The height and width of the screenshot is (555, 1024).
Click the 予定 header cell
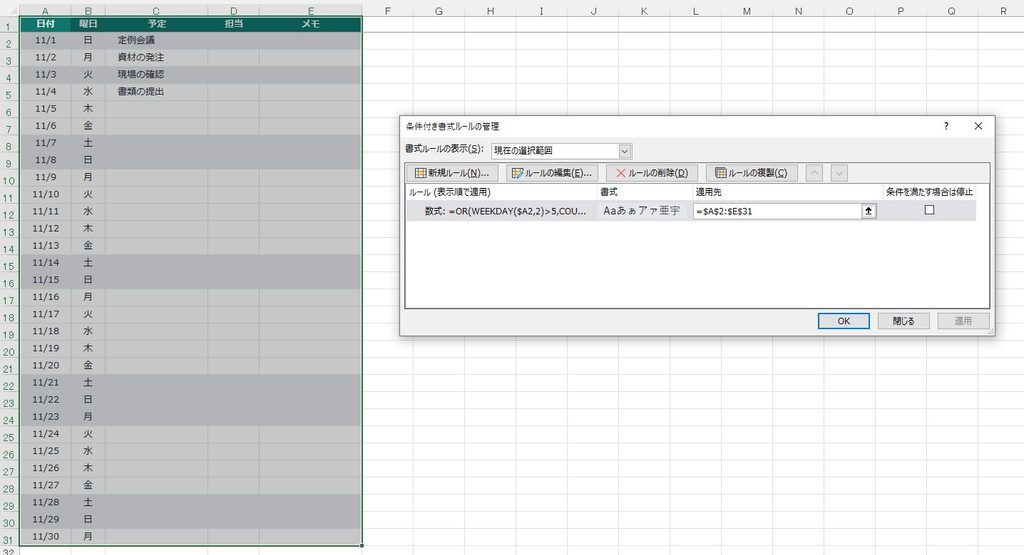click(156, 24)
